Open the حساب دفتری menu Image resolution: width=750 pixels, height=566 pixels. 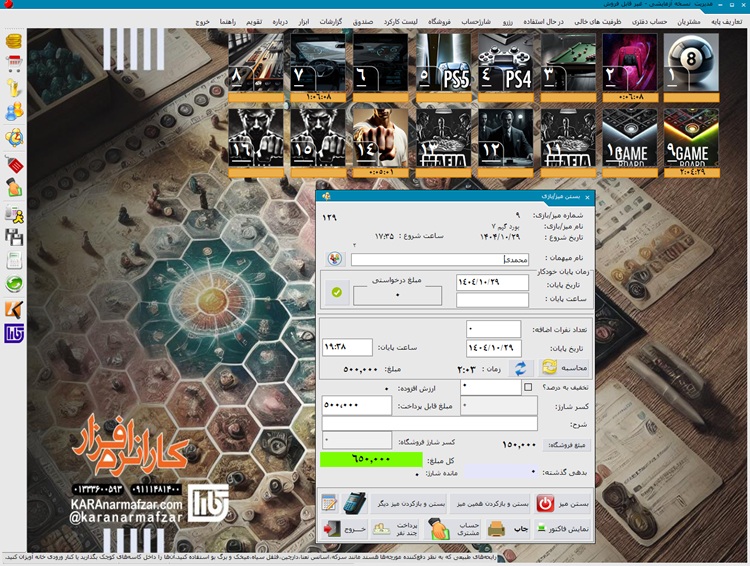(649, 22)
